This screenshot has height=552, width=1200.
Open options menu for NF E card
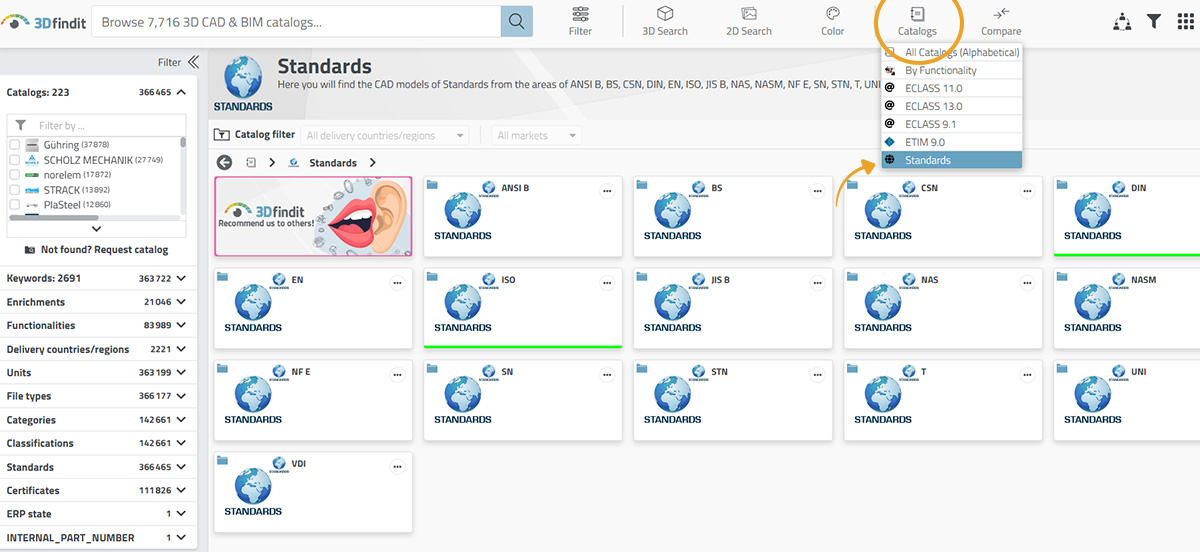point(397,374)
